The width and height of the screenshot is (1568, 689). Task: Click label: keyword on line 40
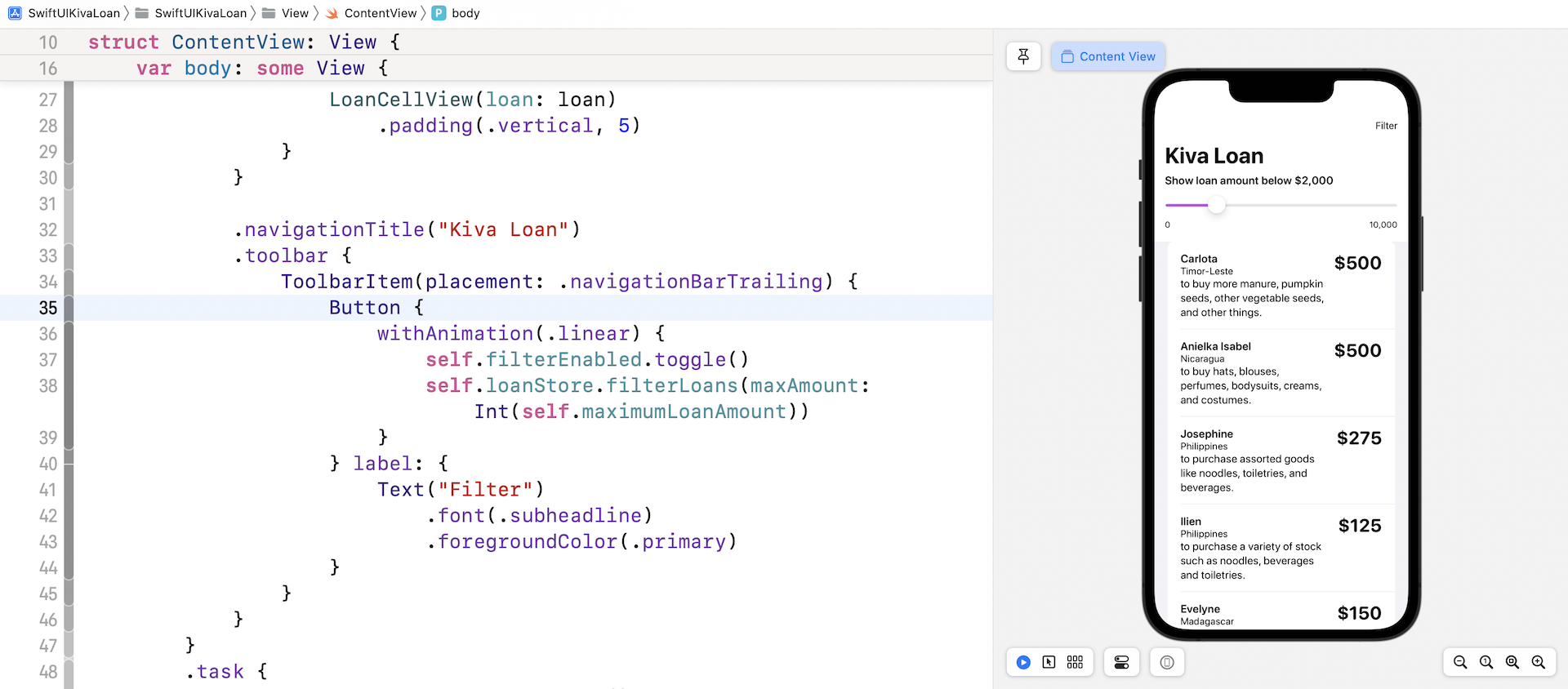(388, 464)
